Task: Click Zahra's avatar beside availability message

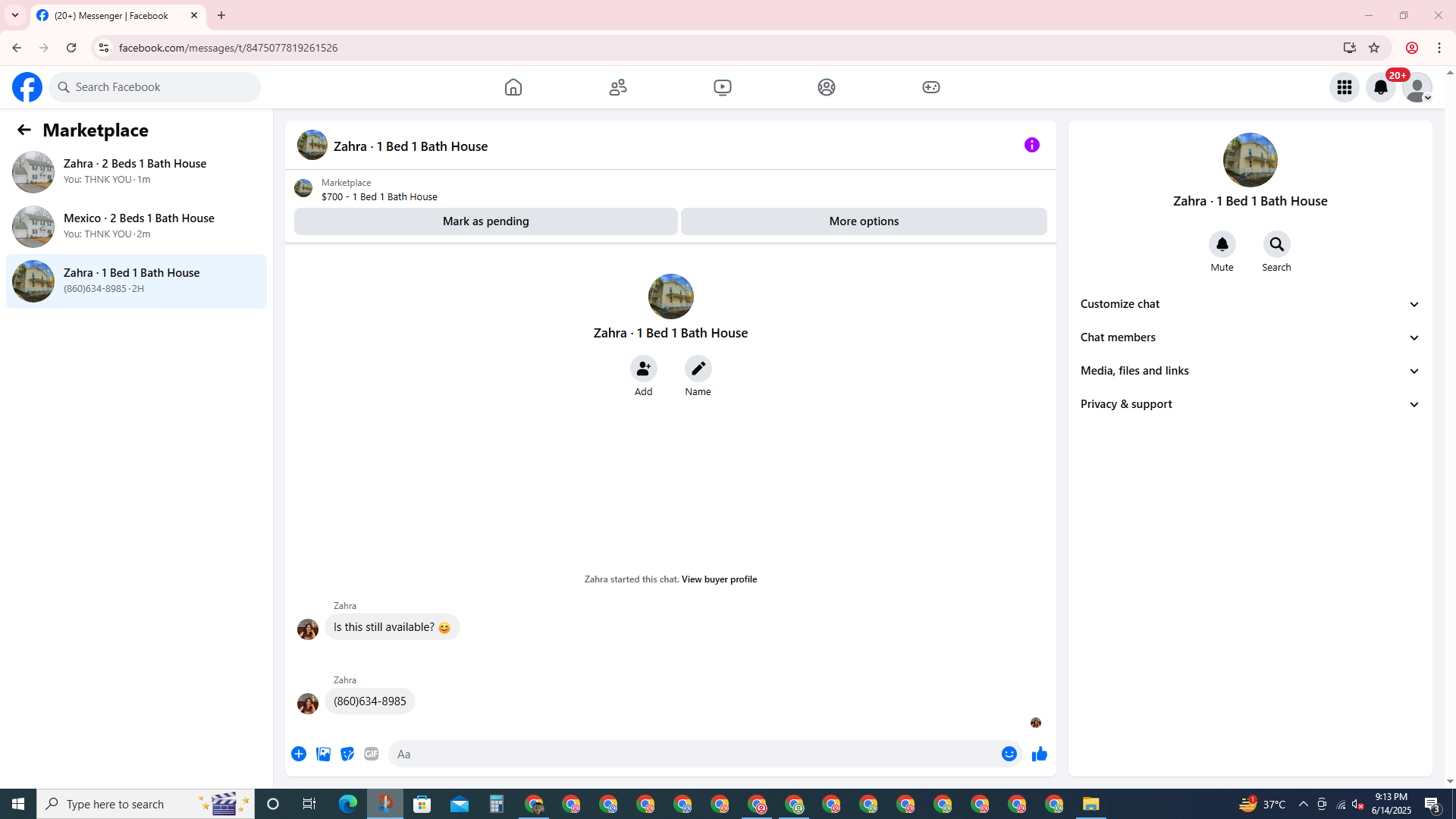Action: point(308,629)
